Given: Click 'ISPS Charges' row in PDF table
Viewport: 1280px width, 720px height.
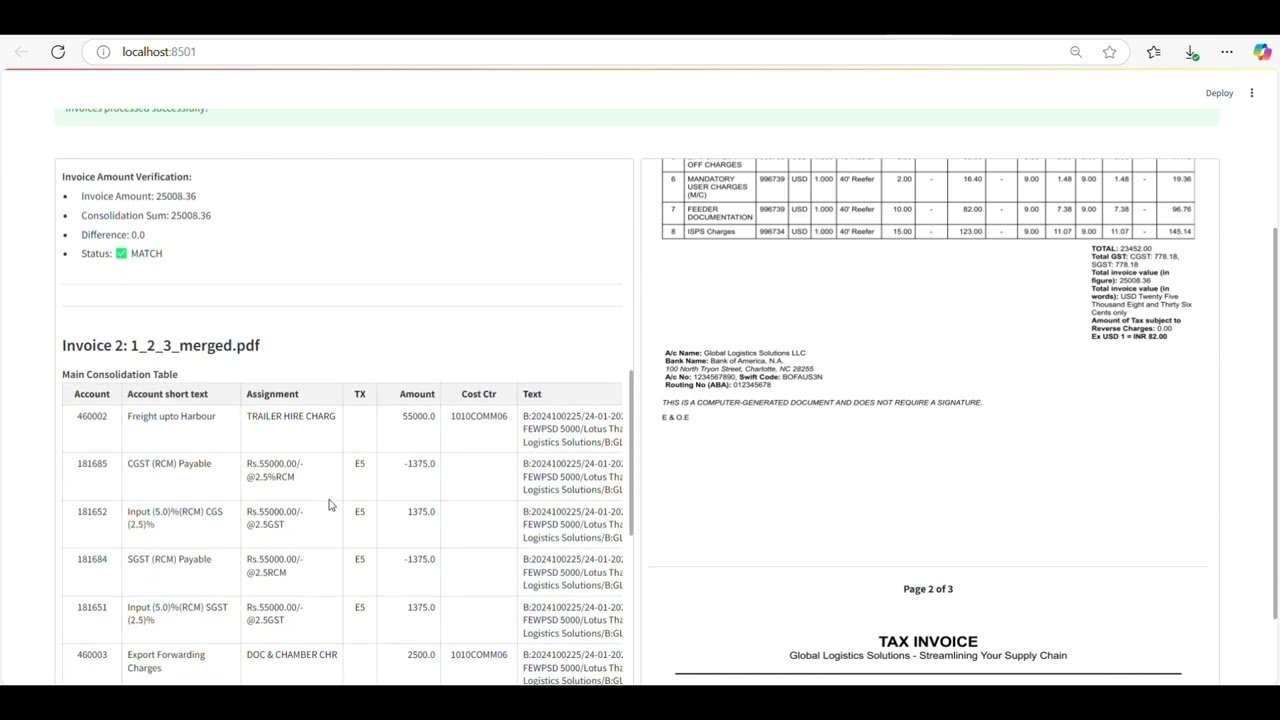Looking at the screenshot, I should tap(928, 232).
